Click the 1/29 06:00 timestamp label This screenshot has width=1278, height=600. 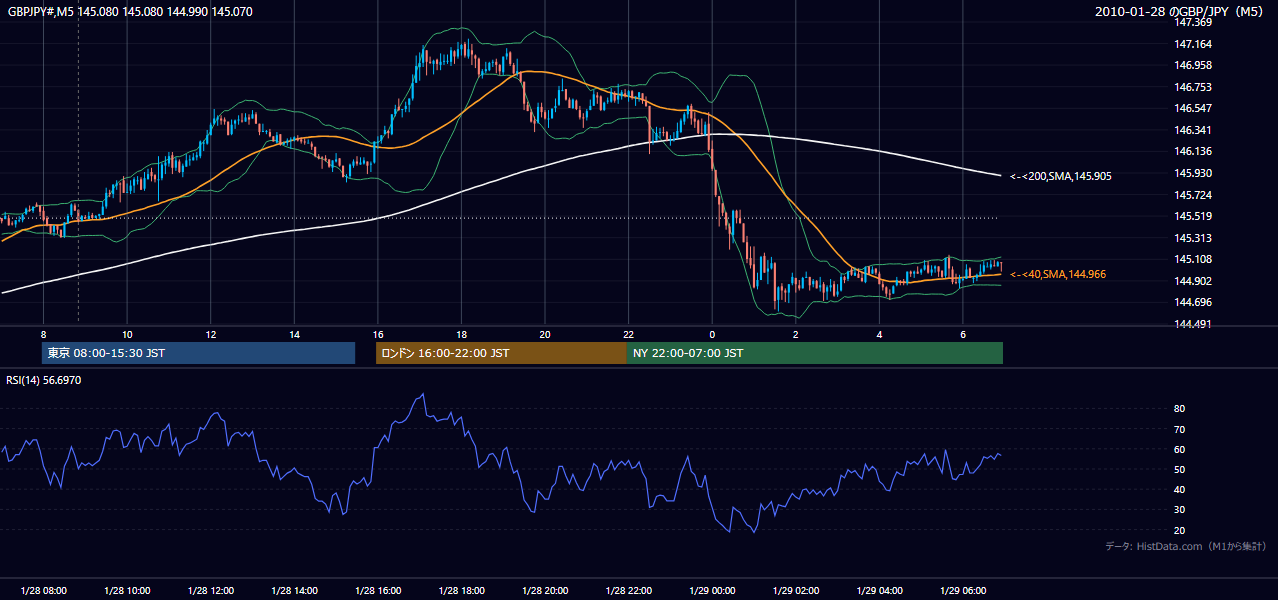pyautogui.click(x=962, y=590)
